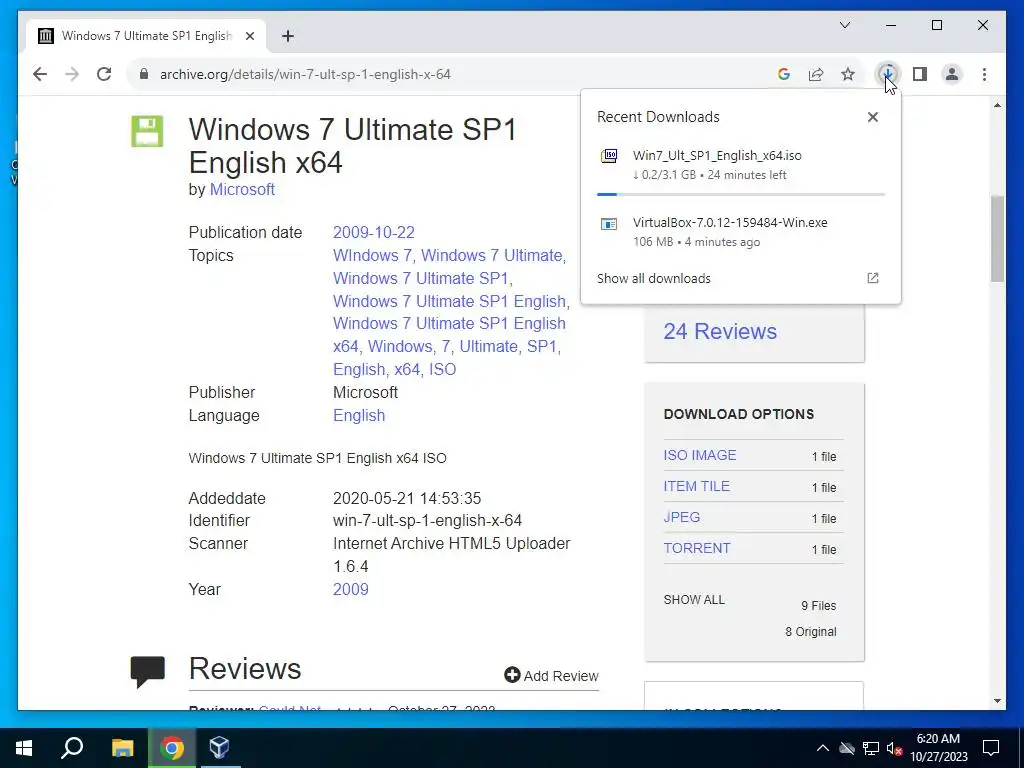Jump to 24 Reviews
Screen dimensions: 1024x768
click(x=720, y=331)
